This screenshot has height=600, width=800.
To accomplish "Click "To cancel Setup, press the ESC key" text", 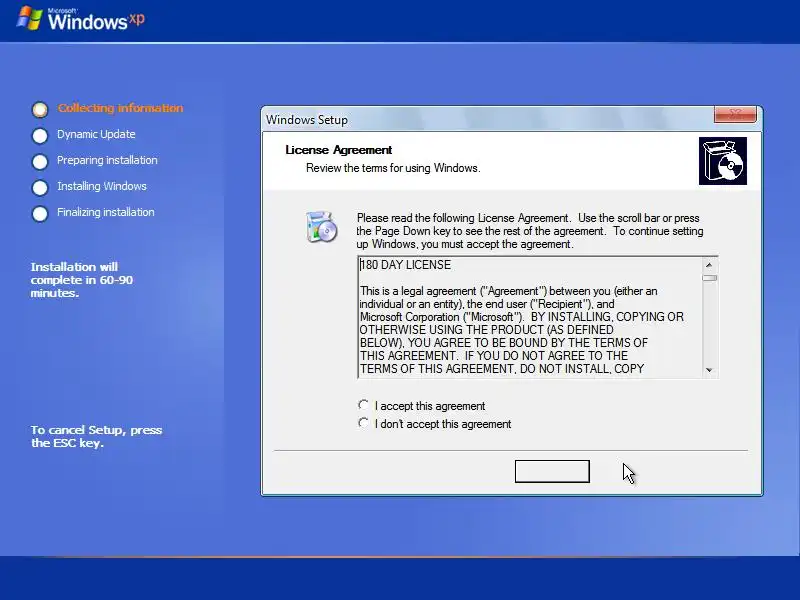I will click(96, 436).
